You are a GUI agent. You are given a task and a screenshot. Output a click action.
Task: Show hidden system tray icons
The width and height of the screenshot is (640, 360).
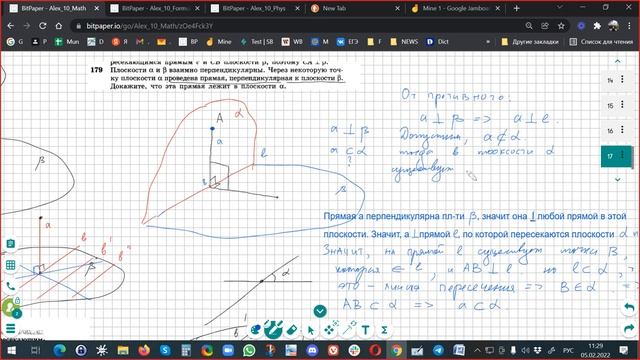point(477,350)
